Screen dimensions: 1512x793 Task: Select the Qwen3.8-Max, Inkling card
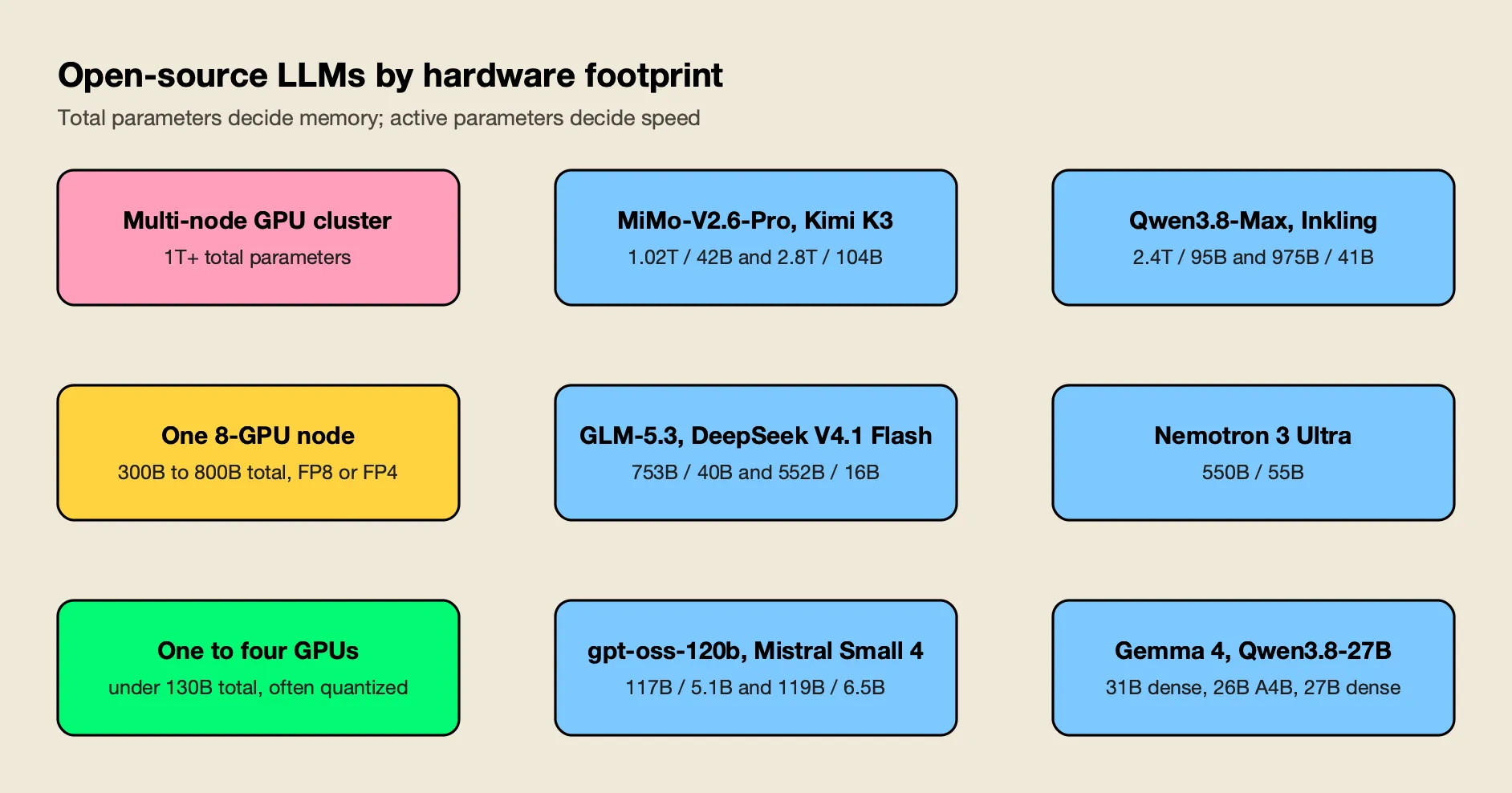pyautogui.click(x=1254, y=238)
